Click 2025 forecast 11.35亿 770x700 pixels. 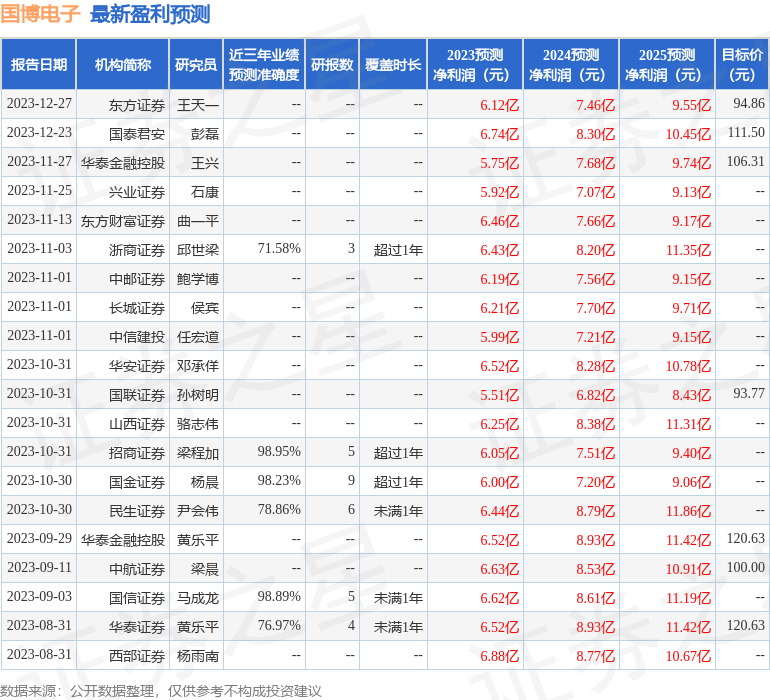coord(688,250)
